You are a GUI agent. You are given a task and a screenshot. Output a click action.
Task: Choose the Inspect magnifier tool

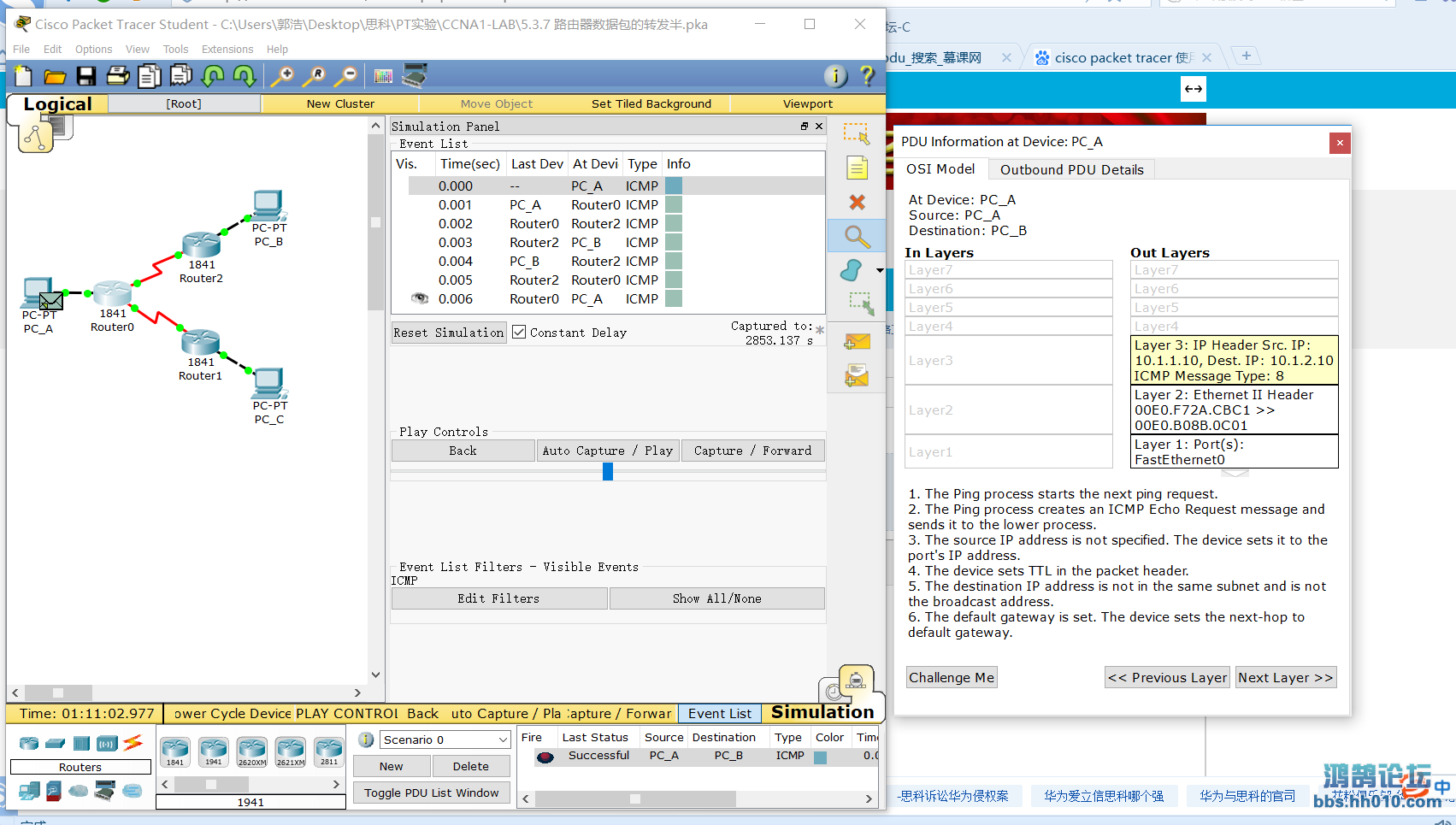tap(857, 236)
